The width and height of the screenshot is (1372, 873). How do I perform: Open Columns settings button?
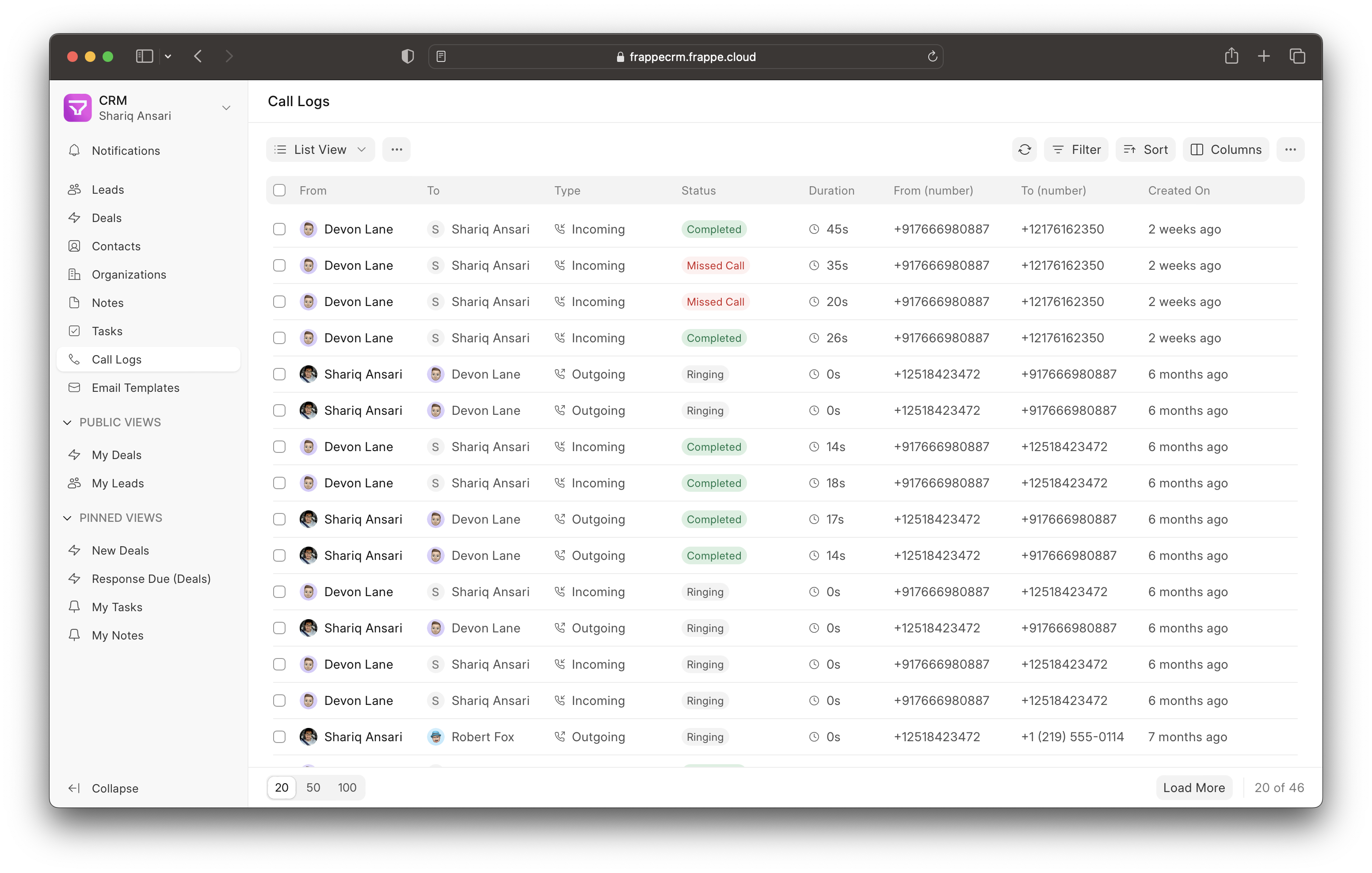1226,149
